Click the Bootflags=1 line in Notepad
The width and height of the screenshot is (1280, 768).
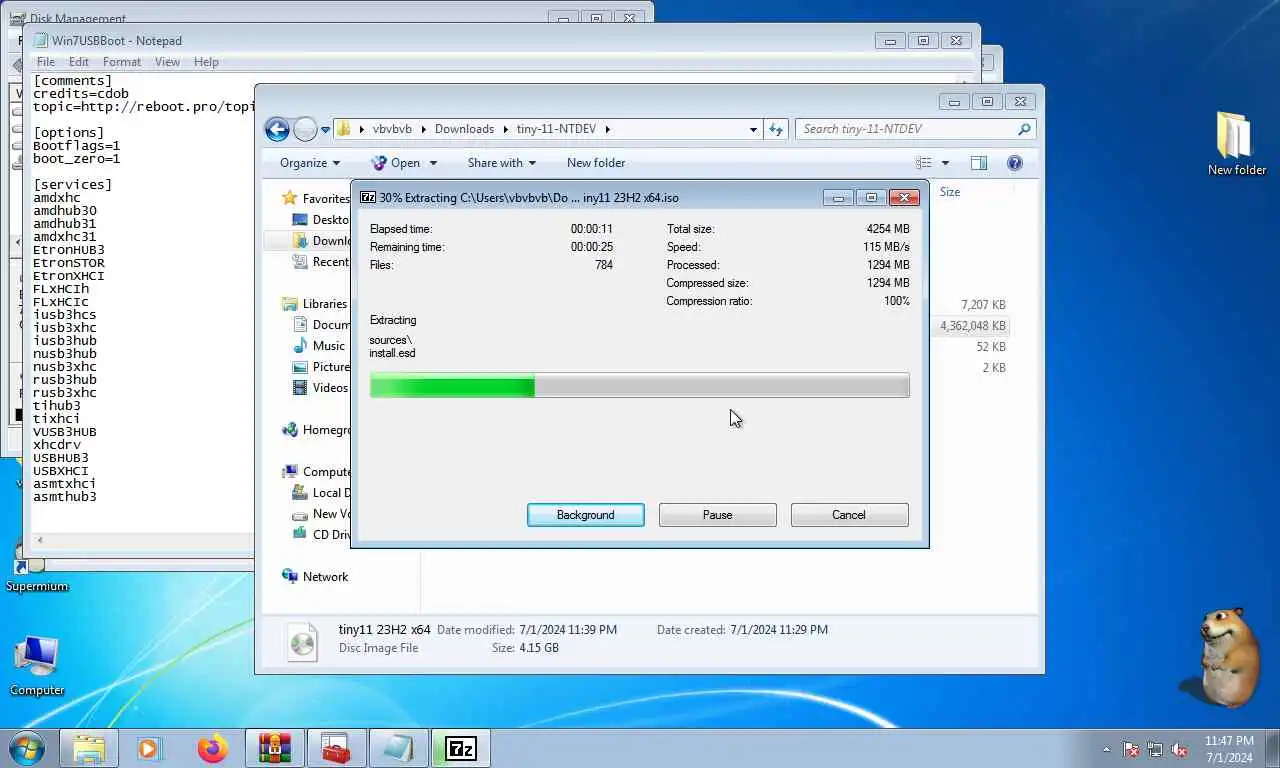(x=76, y=146)
